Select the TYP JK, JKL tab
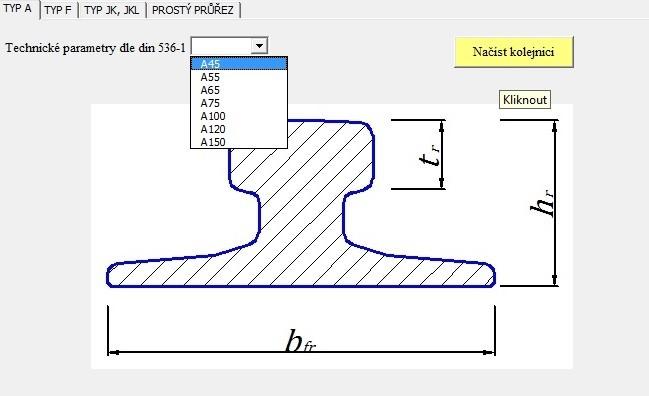The image size is (649, 396). click(111, 10)
